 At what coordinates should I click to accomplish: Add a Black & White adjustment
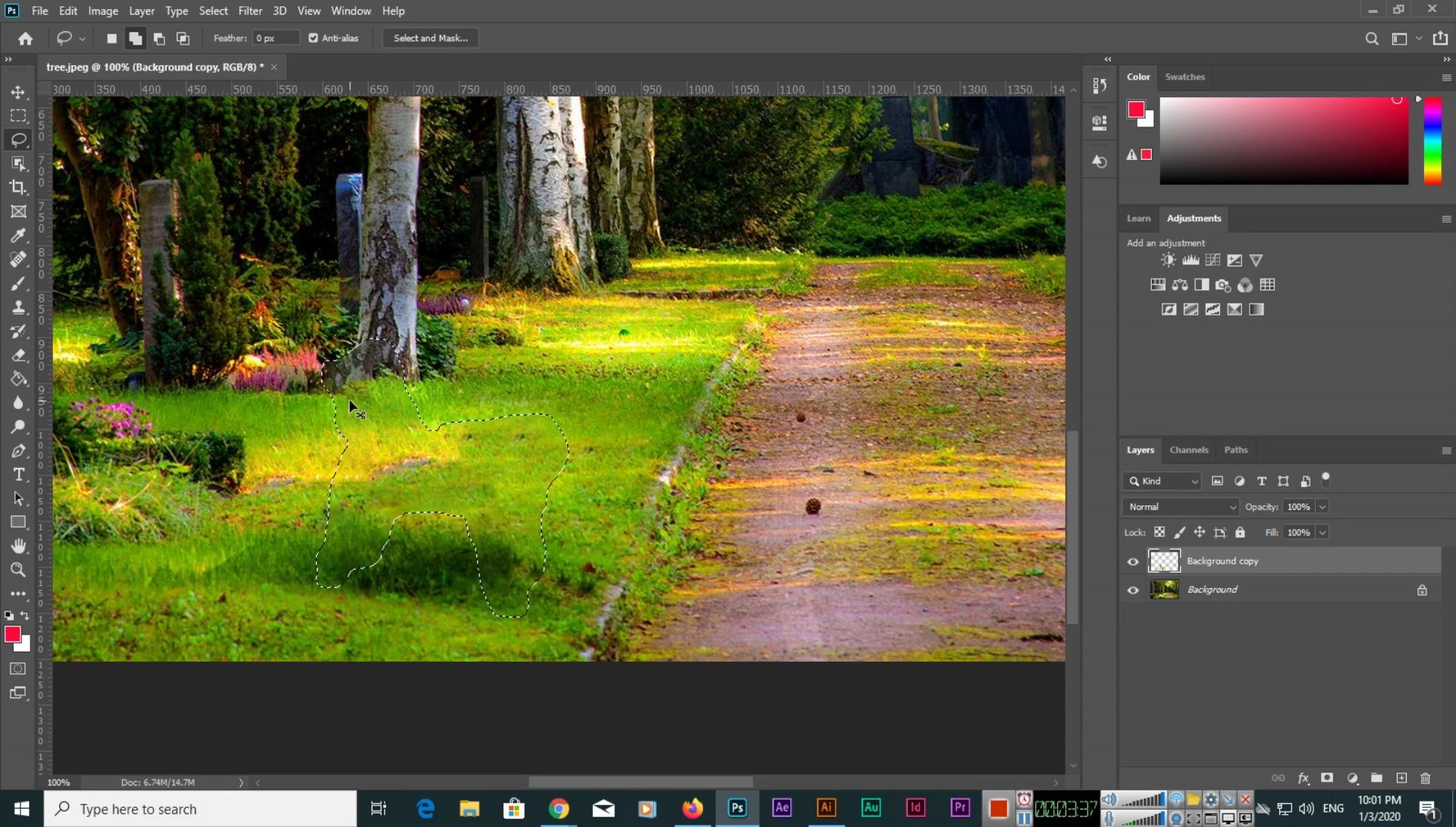tap(1201, 285)
